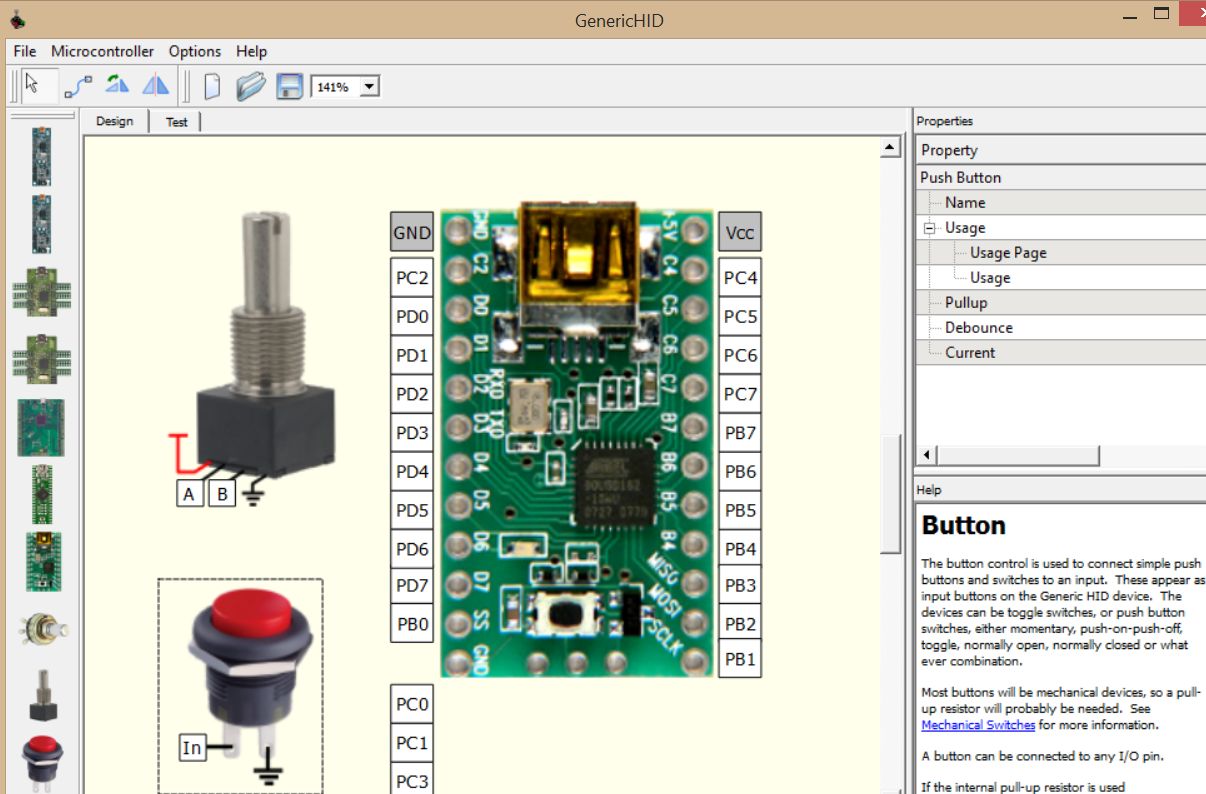Open a file using the folder icon
Screen dimensions: 1206x794
[x=250, y=87]
